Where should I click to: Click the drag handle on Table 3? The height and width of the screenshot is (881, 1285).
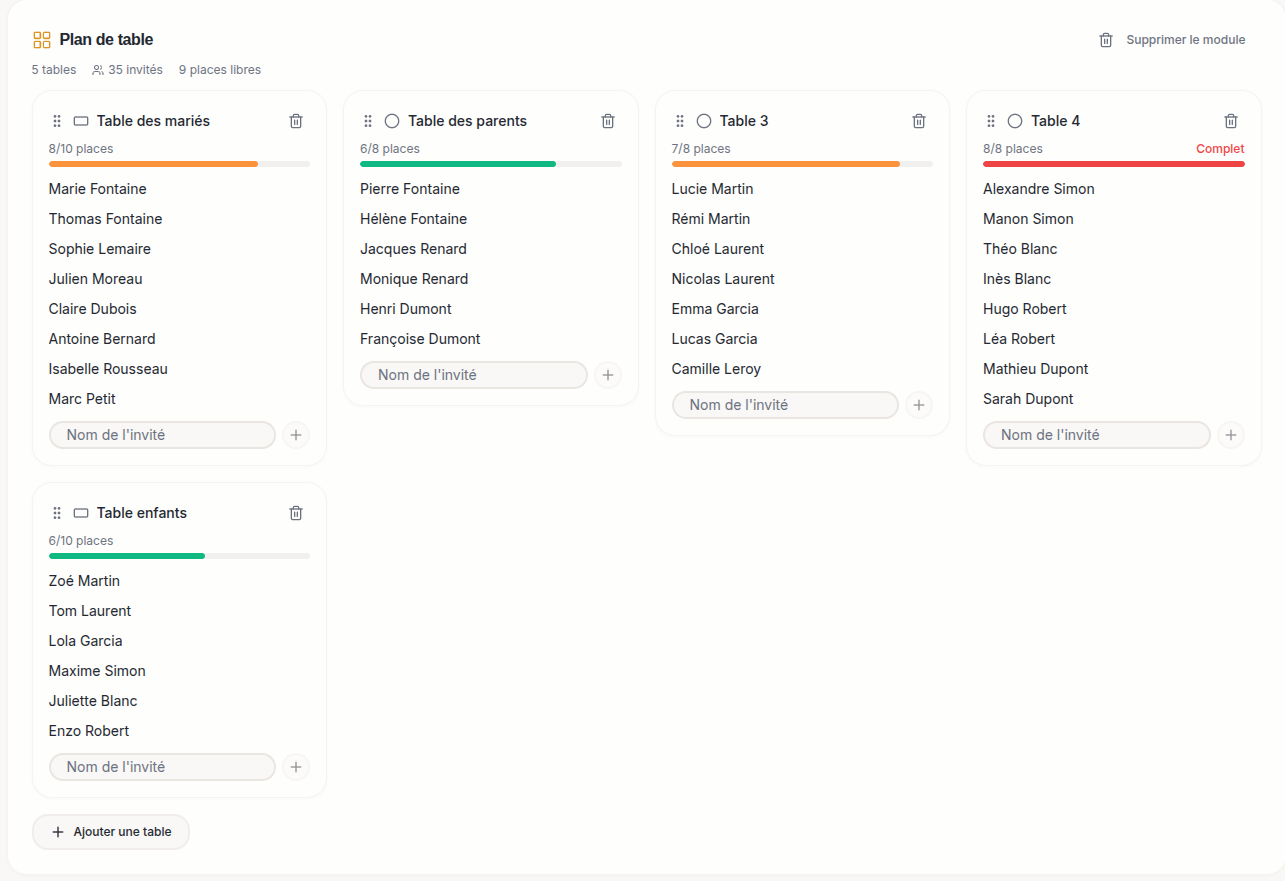680,121
